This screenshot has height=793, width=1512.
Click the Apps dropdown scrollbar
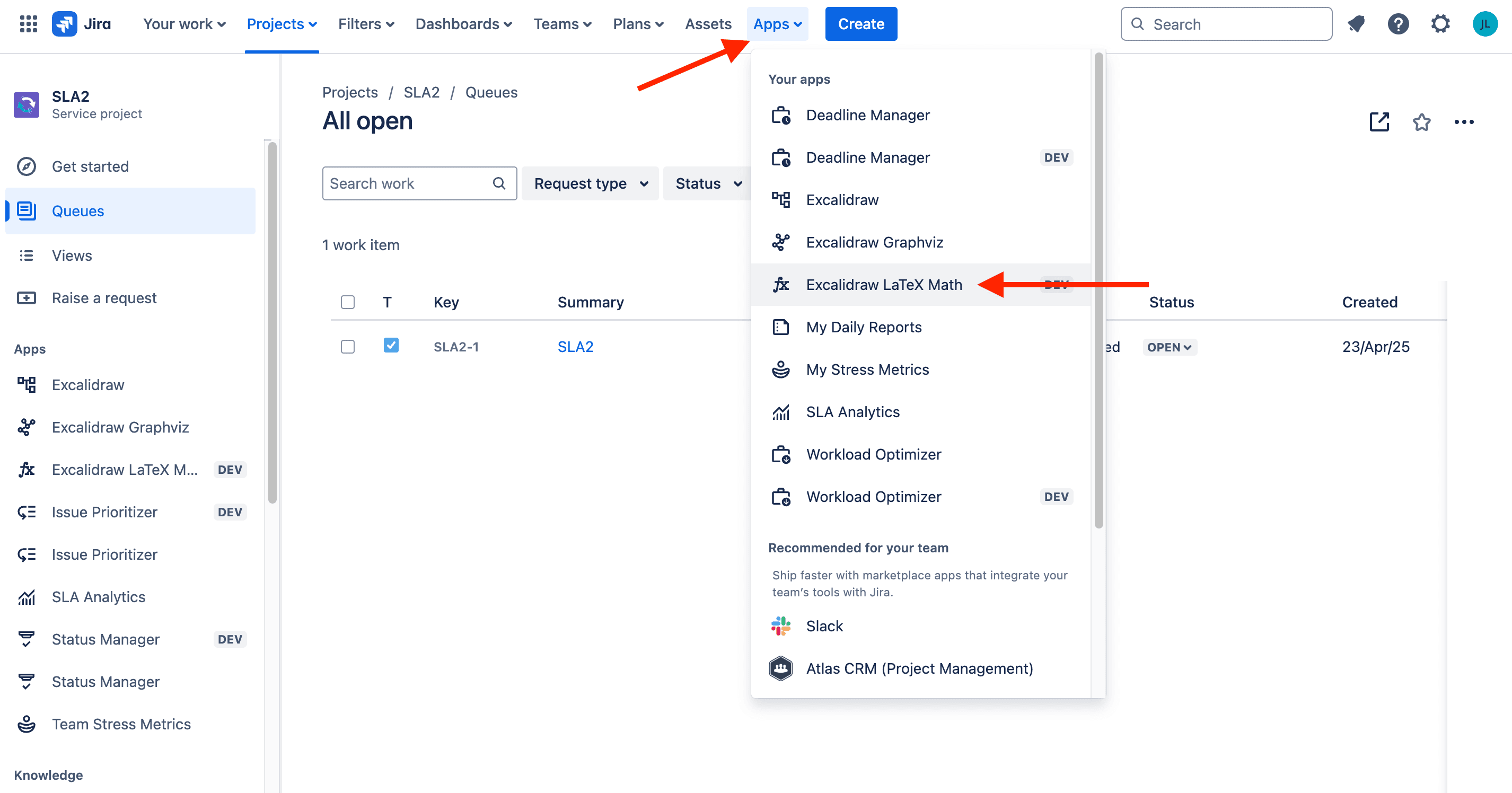pos(1099,290)
